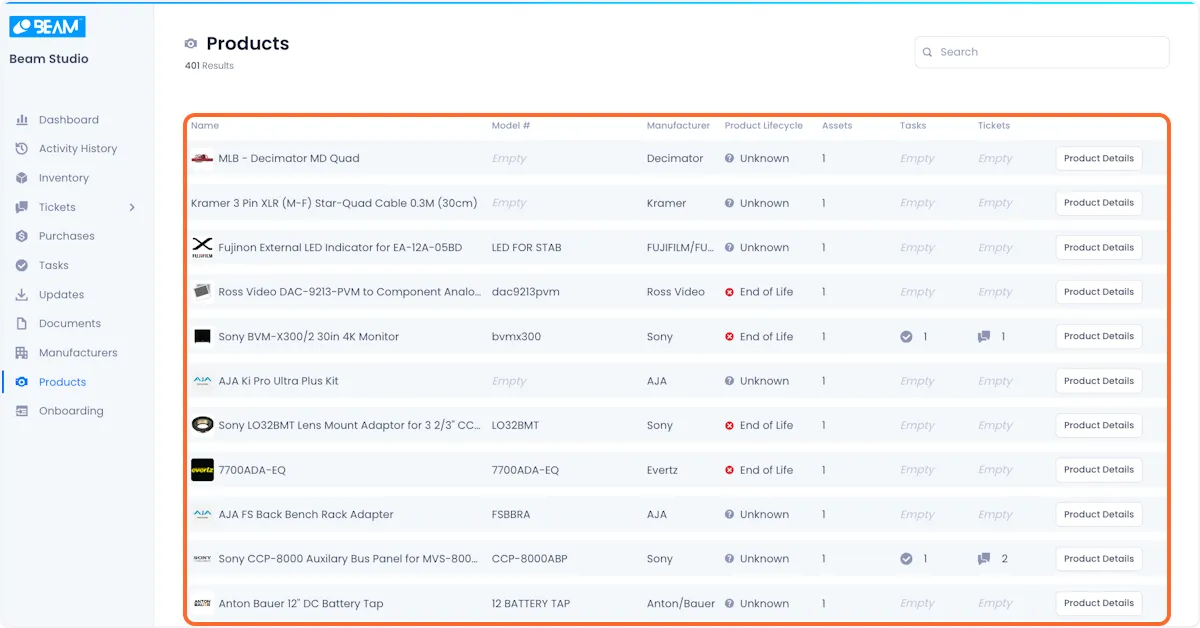The width and height of the screenshot is (1200, 628).
Task: Click the Fujifilm logo thumbnail
Action: (x=202, y=247)
